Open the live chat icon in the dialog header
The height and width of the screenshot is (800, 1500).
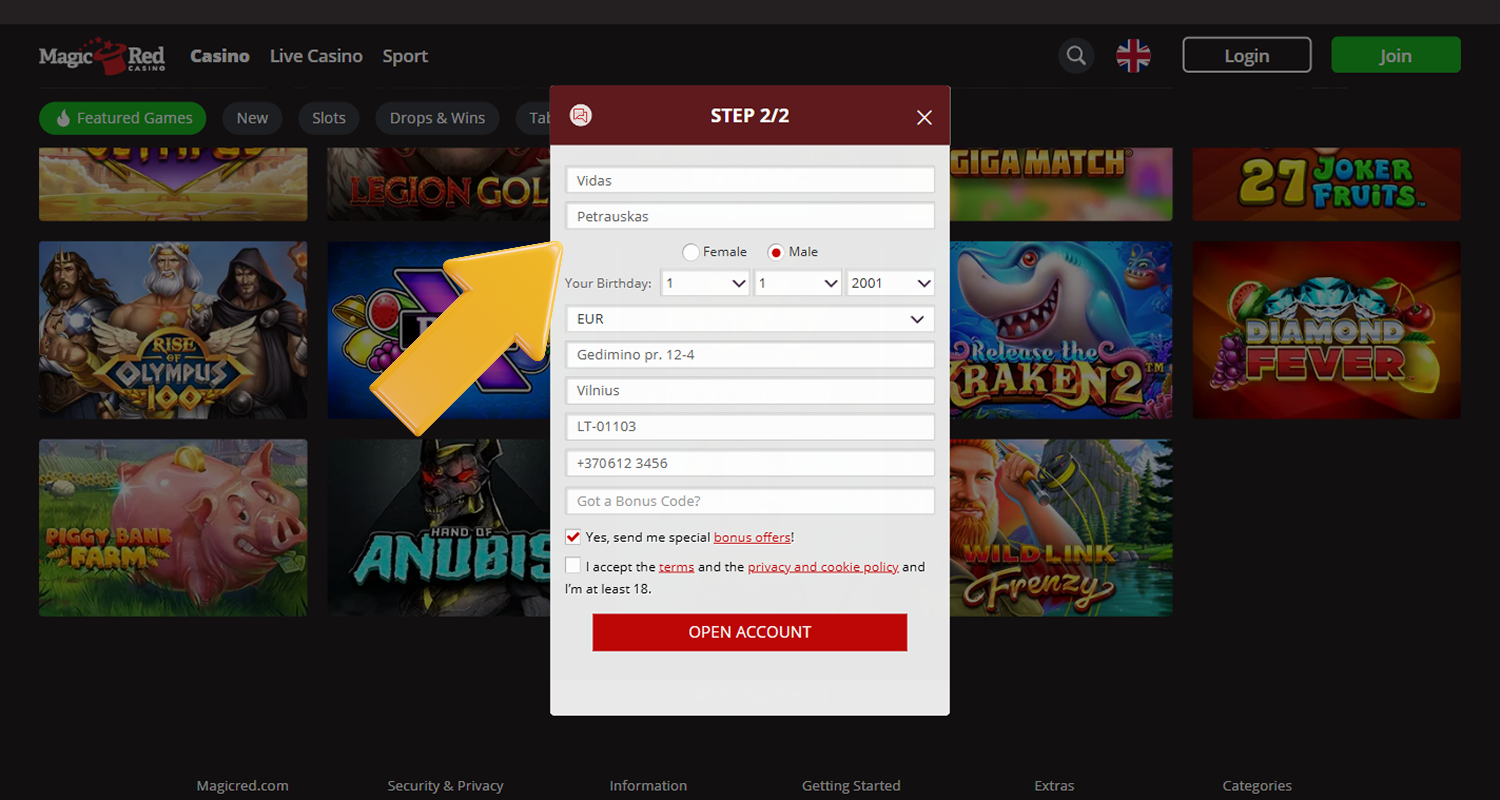[x=581, y=115]
